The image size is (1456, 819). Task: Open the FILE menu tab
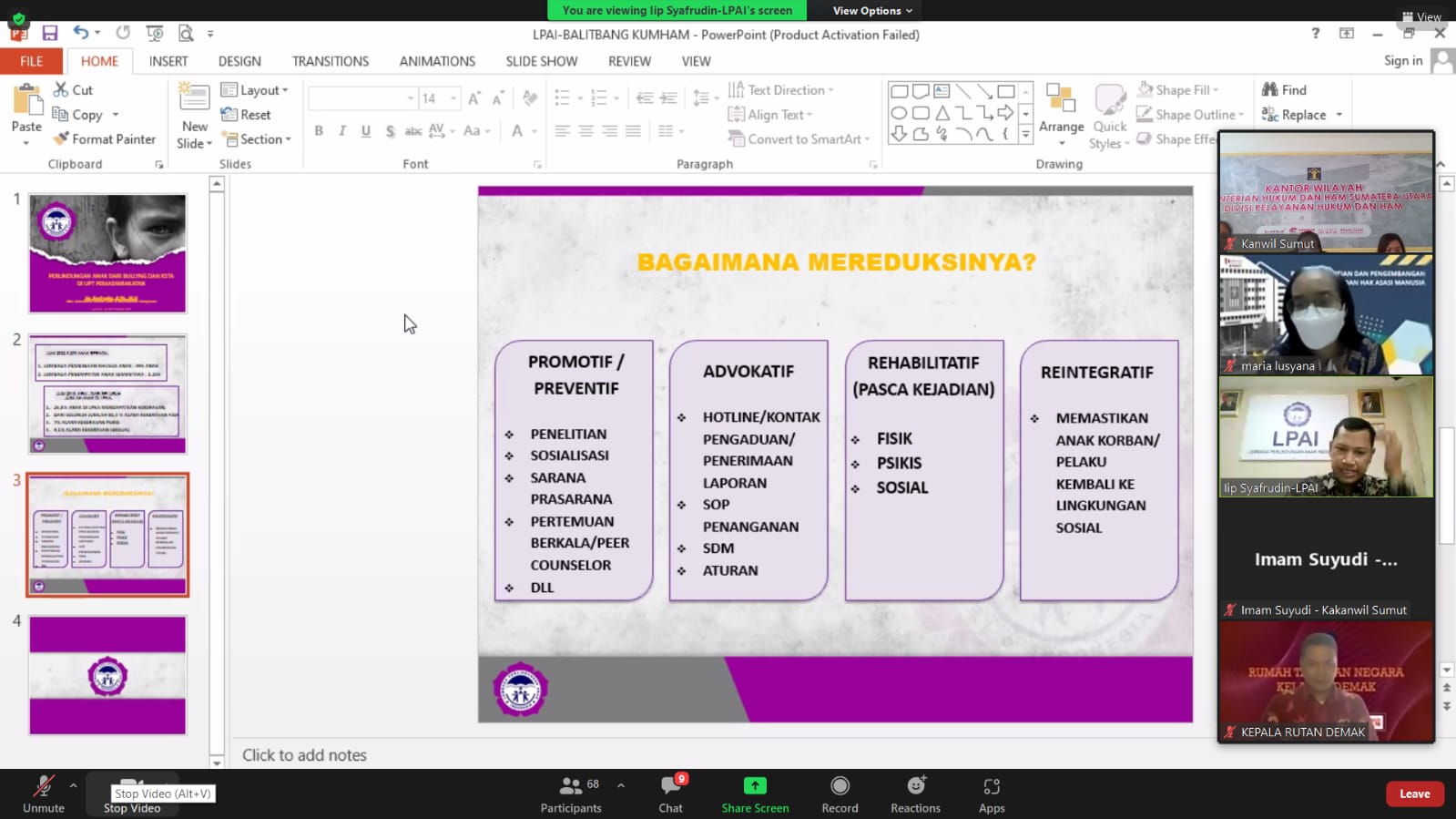(31, 61)
